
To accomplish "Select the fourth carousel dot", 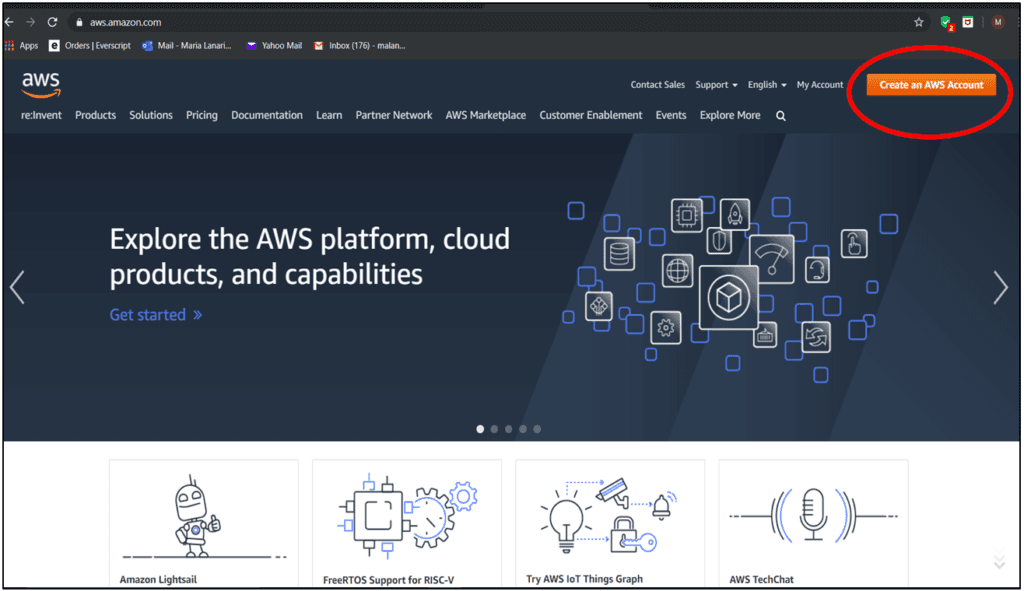I will (x=523, y=429).
